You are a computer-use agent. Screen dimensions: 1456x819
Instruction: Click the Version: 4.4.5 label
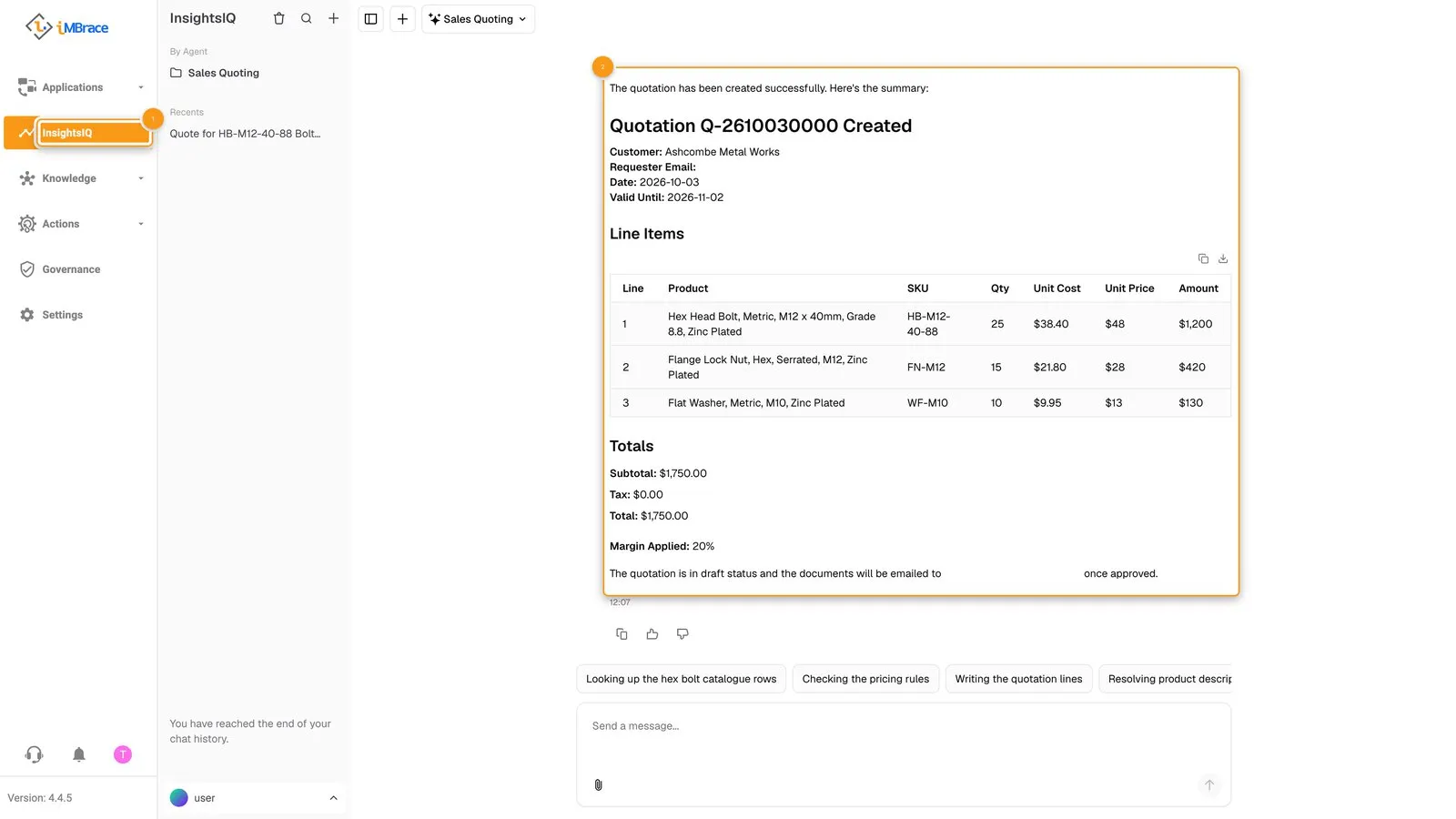pos(40,798)
